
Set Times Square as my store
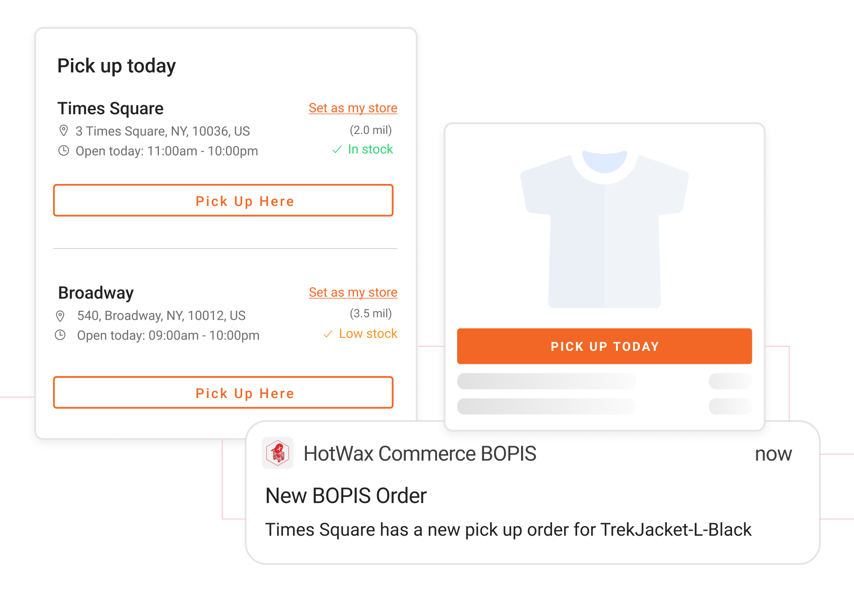tap(353, 108)
